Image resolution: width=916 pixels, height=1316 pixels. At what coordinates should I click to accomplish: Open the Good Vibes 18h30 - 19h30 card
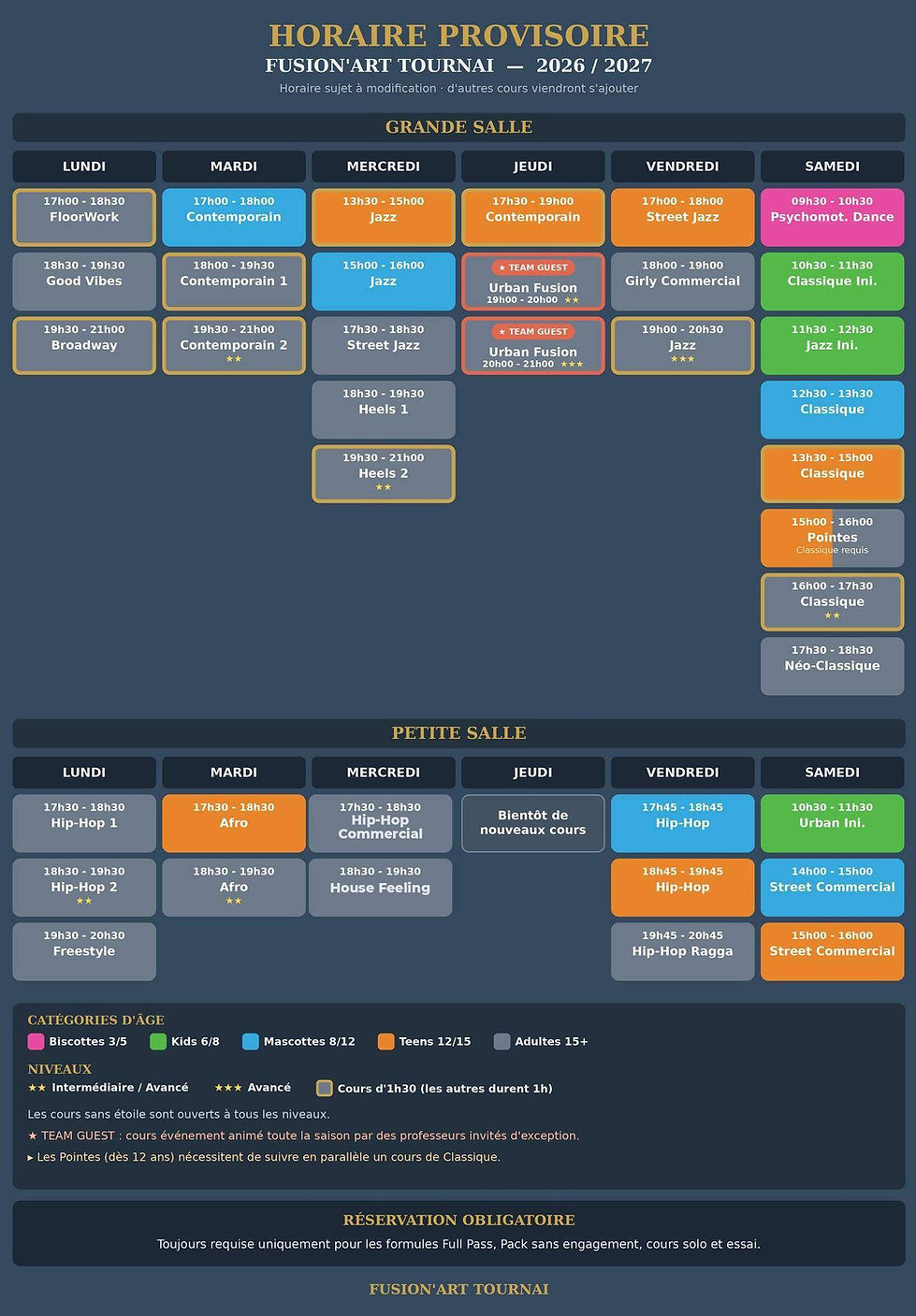click(84, 282)
